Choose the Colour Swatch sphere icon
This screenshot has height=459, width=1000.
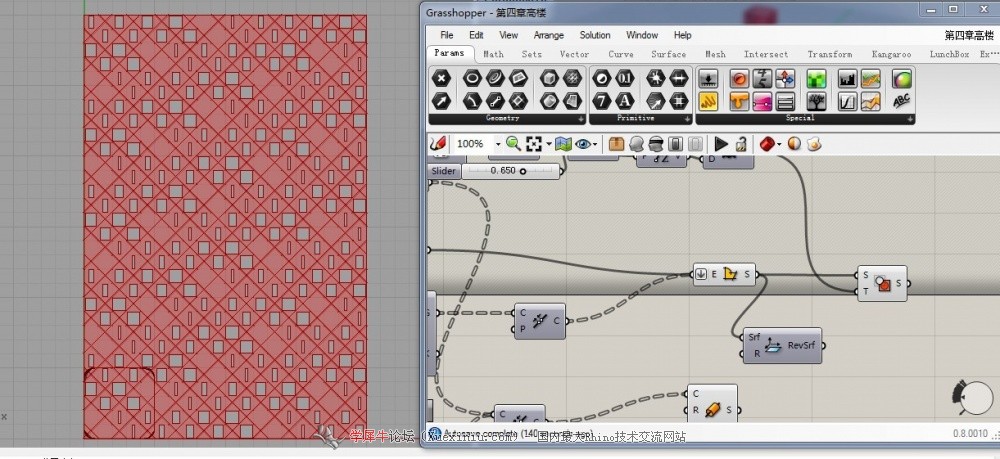[902, 79]
